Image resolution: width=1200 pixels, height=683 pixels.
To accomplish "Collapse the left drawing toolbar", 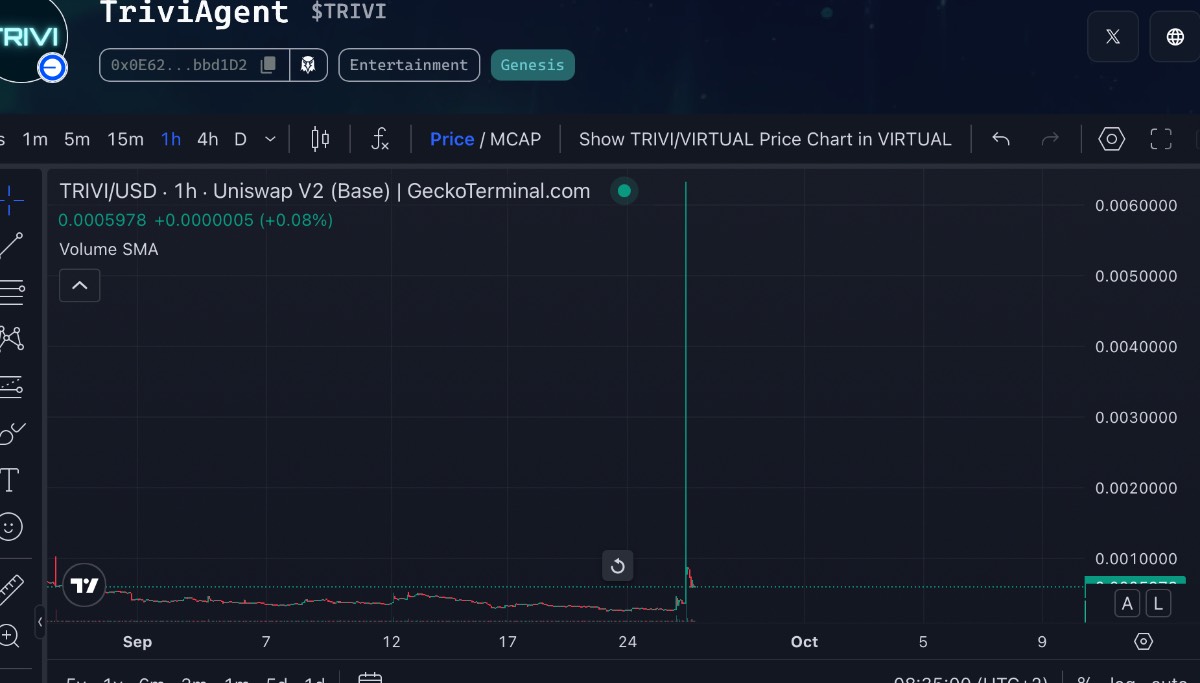I will tap(40, 621).
